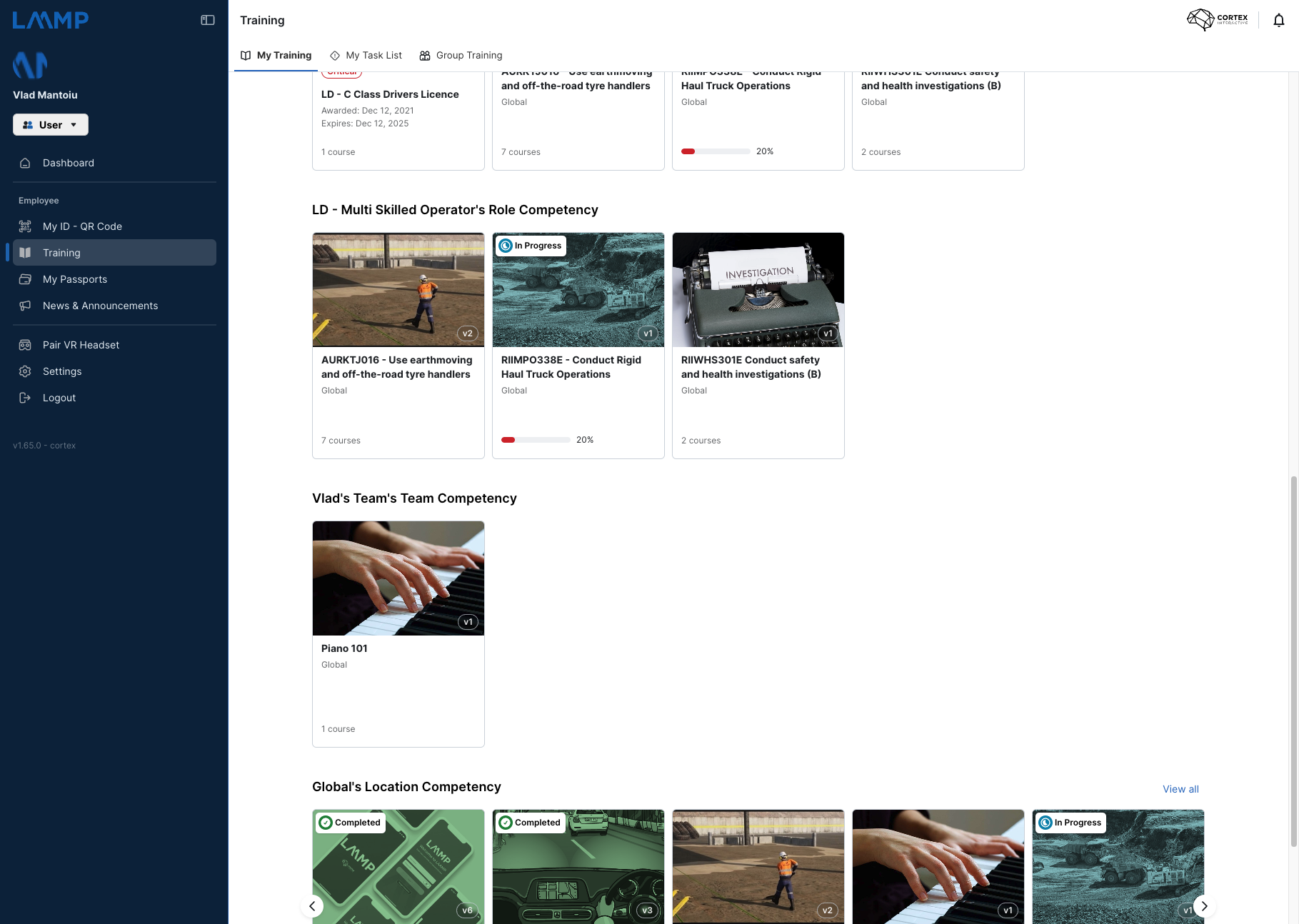Click the Dashboard home icon
Screen dimensions: 1299x924
tap(25, 163)
